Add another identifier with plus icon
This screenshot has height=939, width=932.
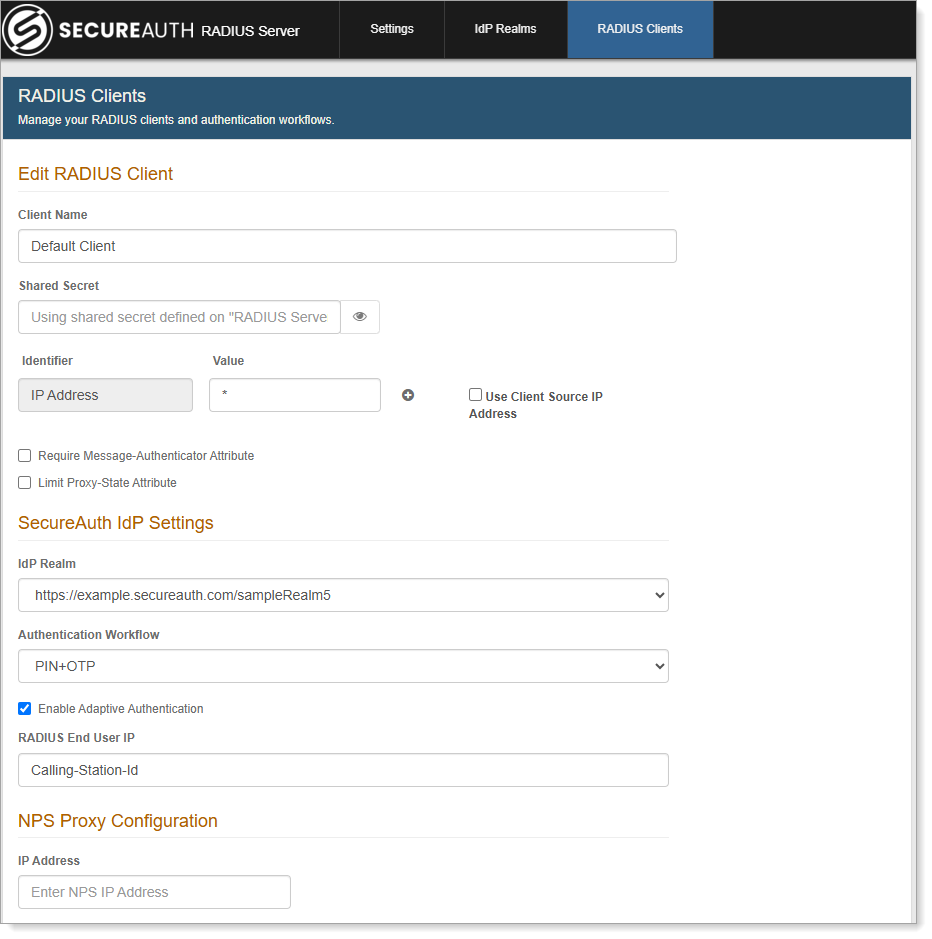click(408, 395)
